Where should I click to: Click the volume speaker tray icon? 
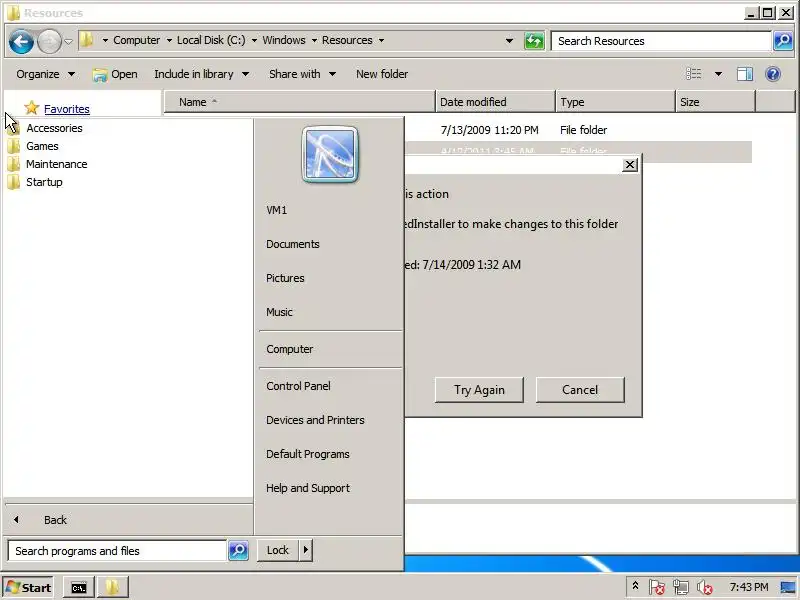pos(705,588)
